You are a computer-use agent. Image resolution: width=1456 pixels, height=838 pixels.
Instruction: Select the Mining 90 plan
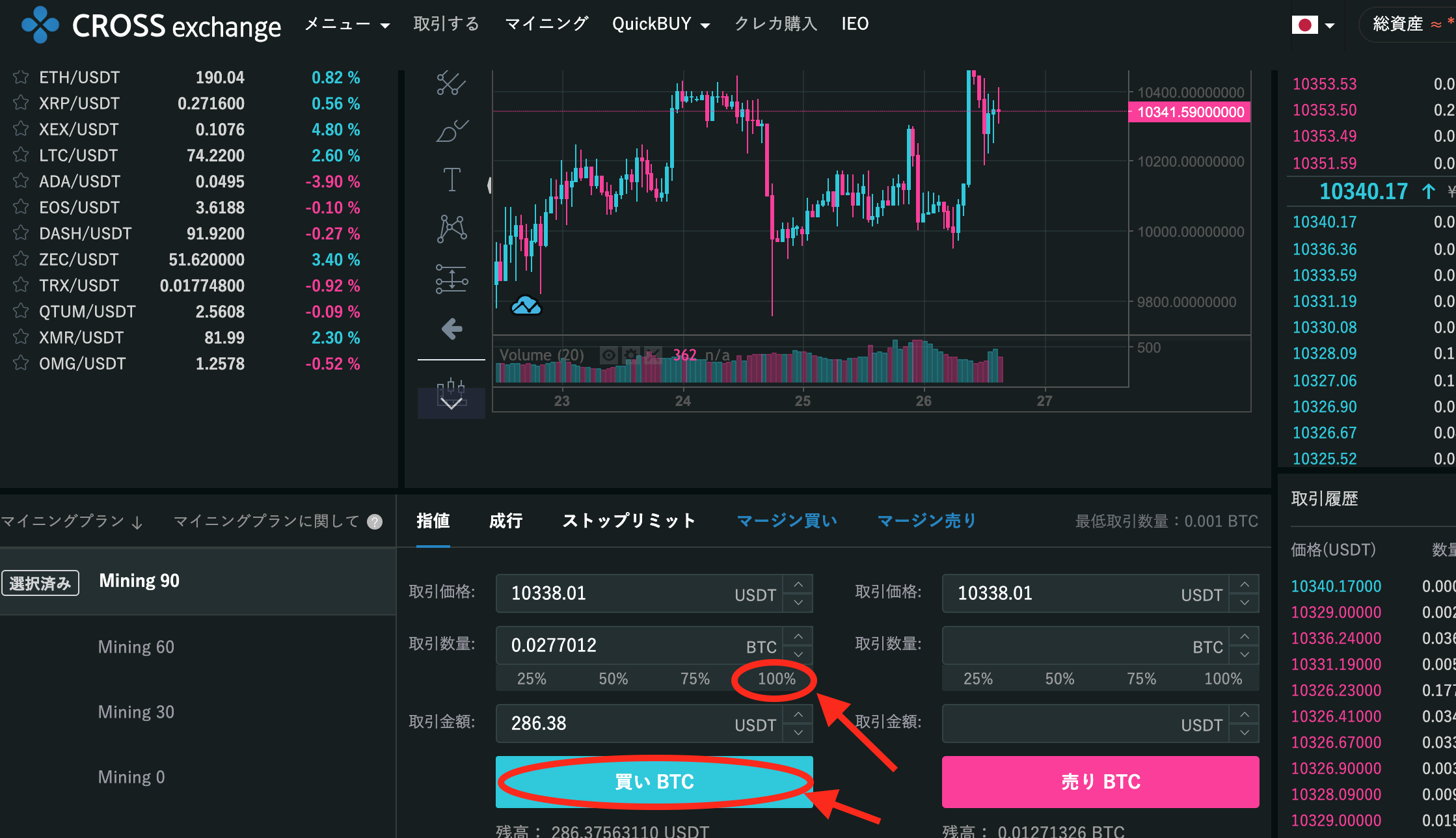[x=198, y=581]
